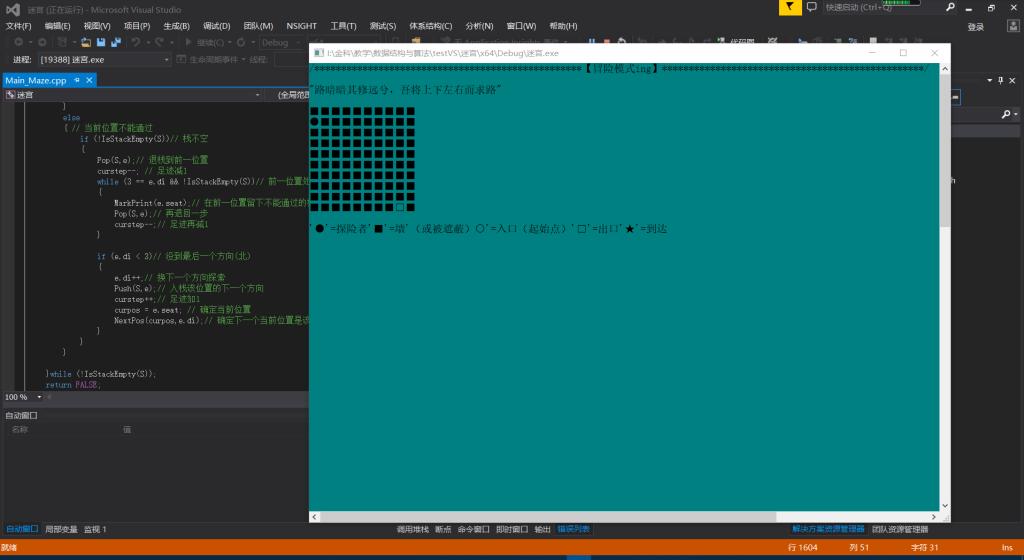Open the 调试(D) menu

tap(216, 26)
